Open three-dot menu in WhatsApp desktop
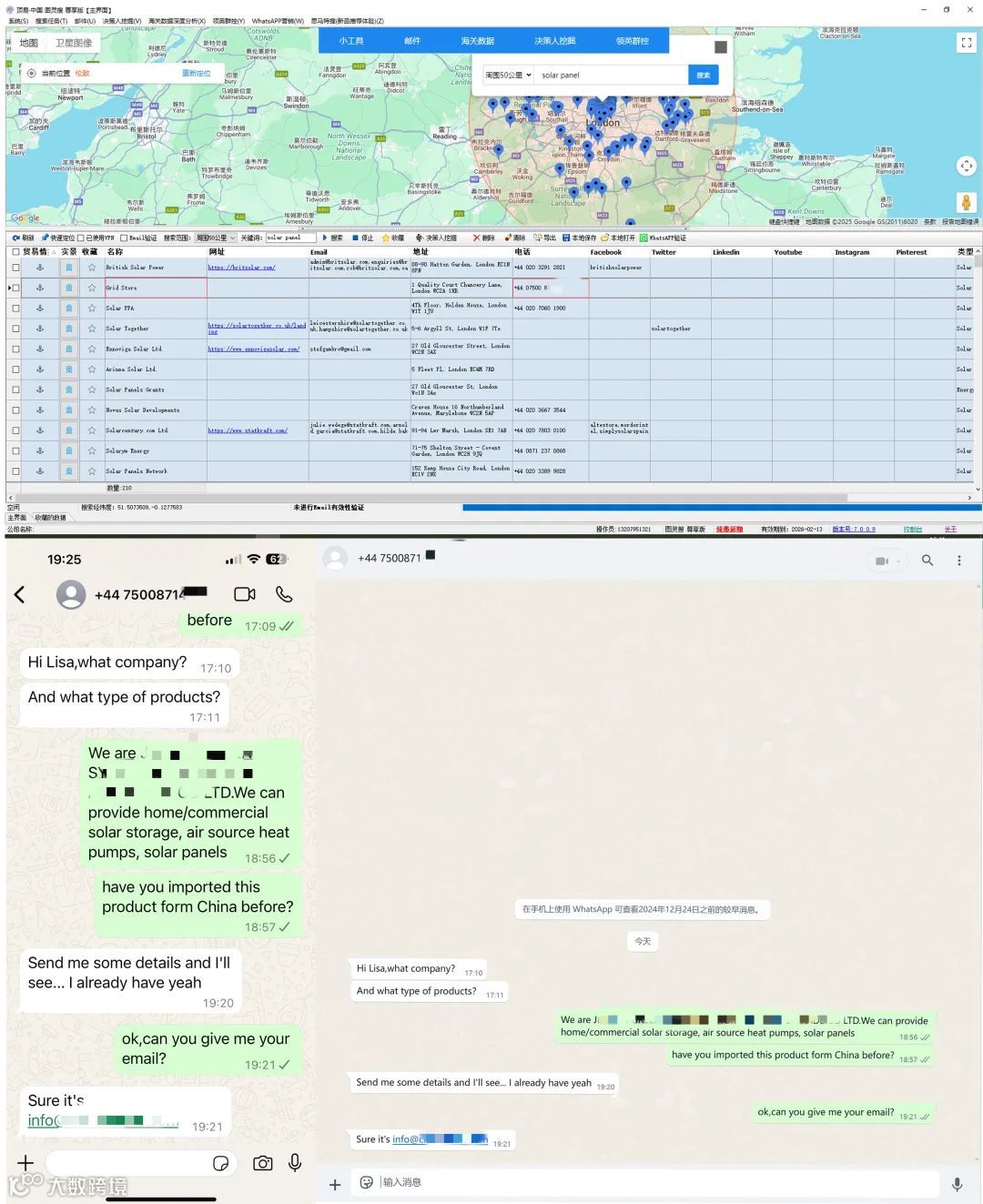 (959, 561)
